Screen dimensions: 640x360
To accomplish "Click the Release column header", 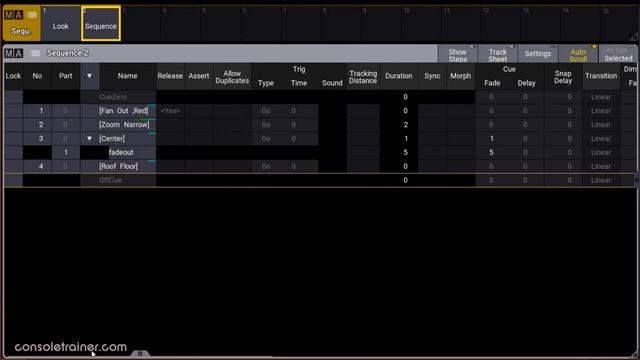I will (x=170, y=76).
